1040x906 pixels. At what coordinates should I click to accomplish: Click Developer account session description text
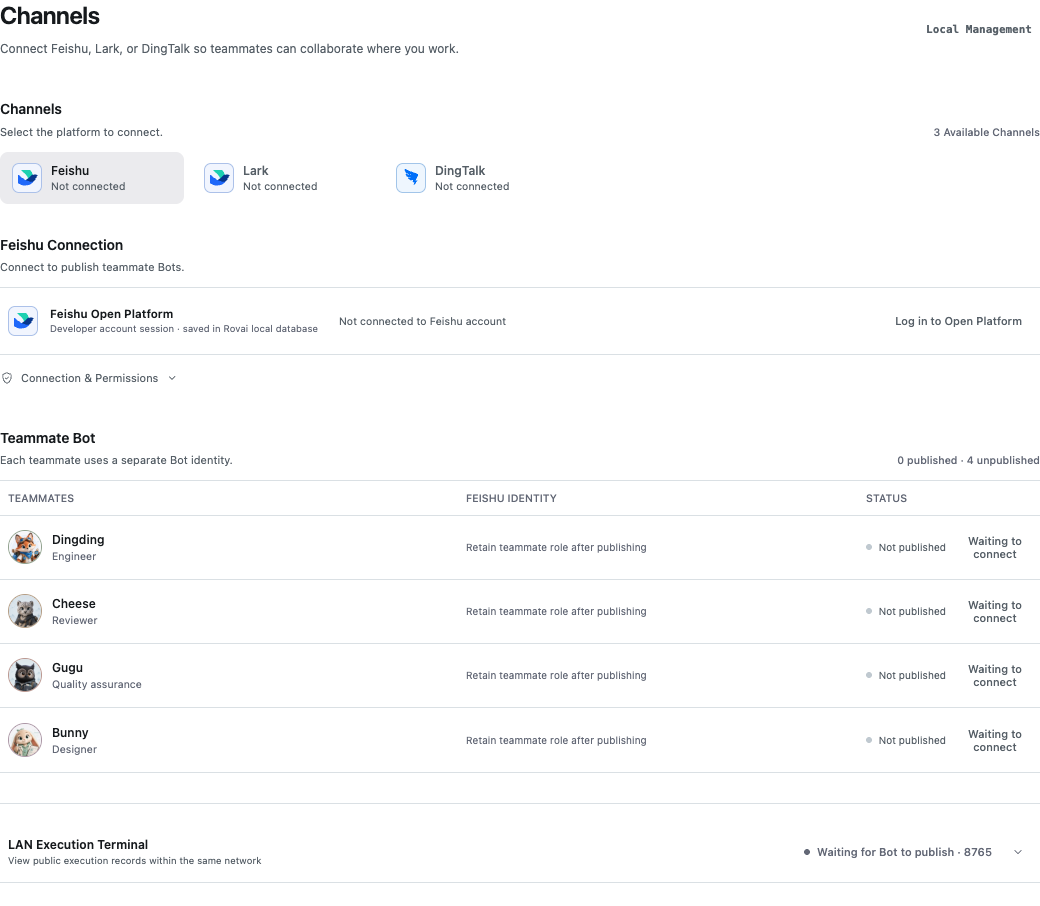coord(184,329)
